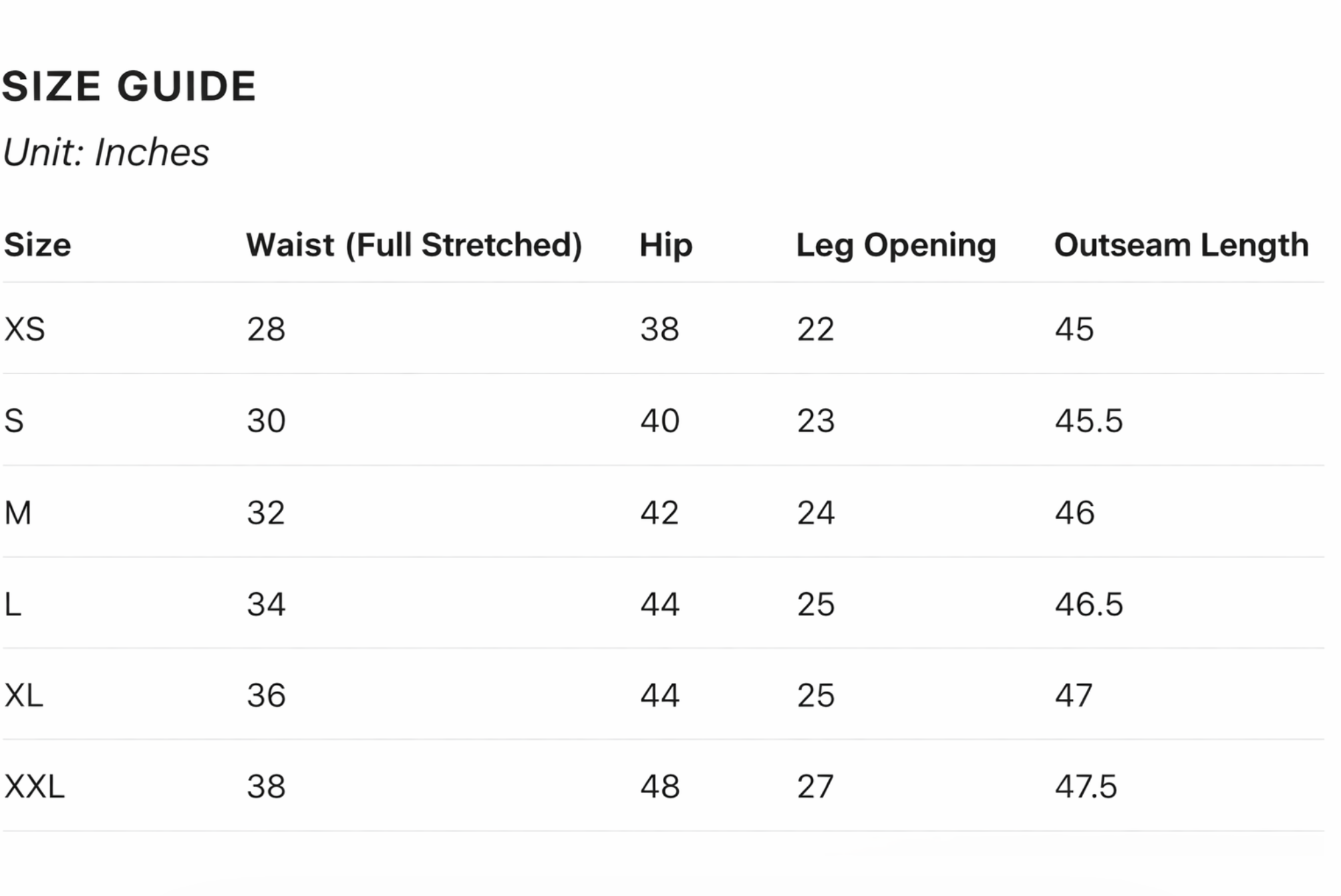Click hip value 40 in S row

click(659, 421)
